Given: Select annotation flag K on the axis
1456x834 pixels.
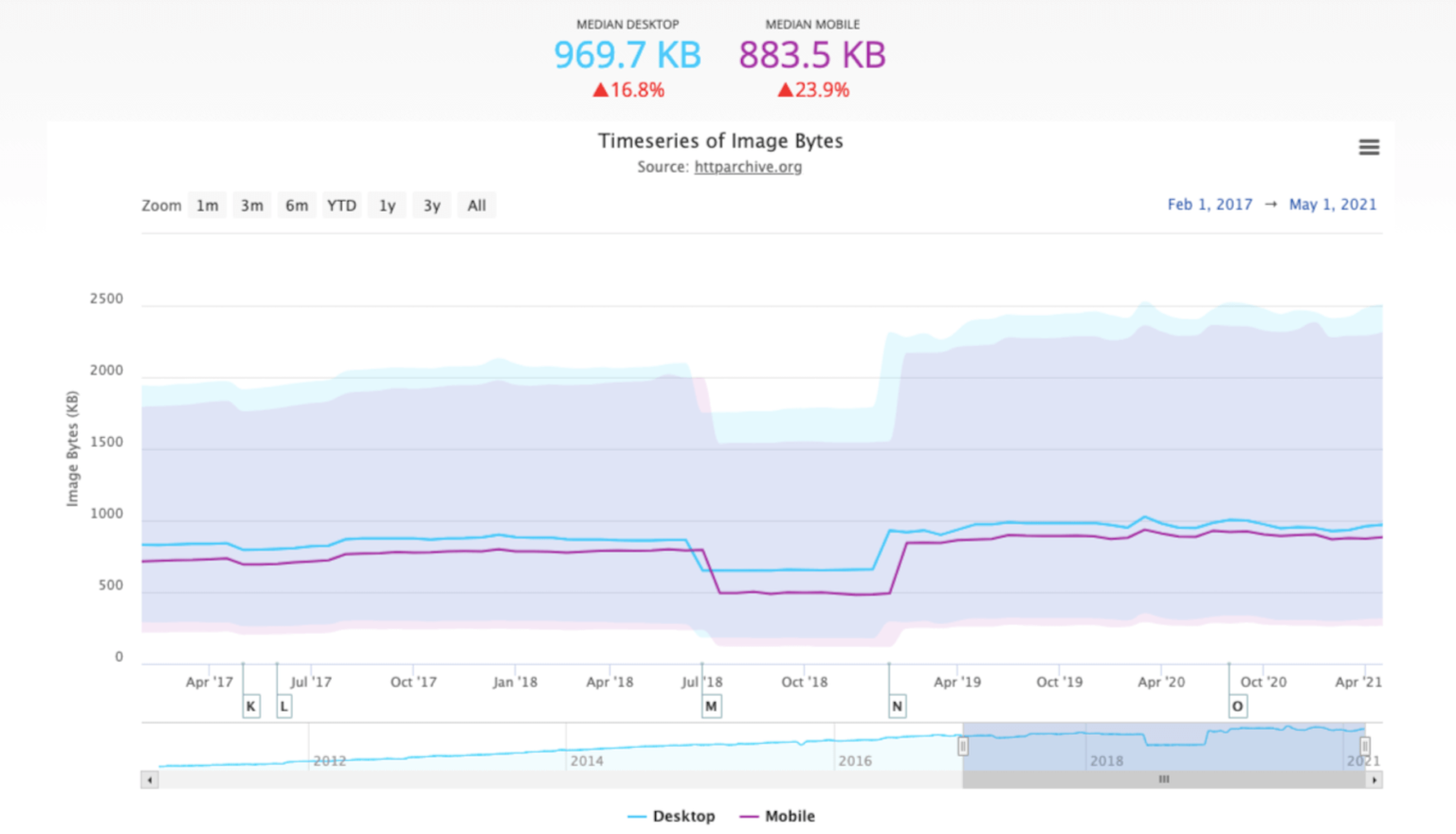Looking at the screenshot, I should click(250, 706).
